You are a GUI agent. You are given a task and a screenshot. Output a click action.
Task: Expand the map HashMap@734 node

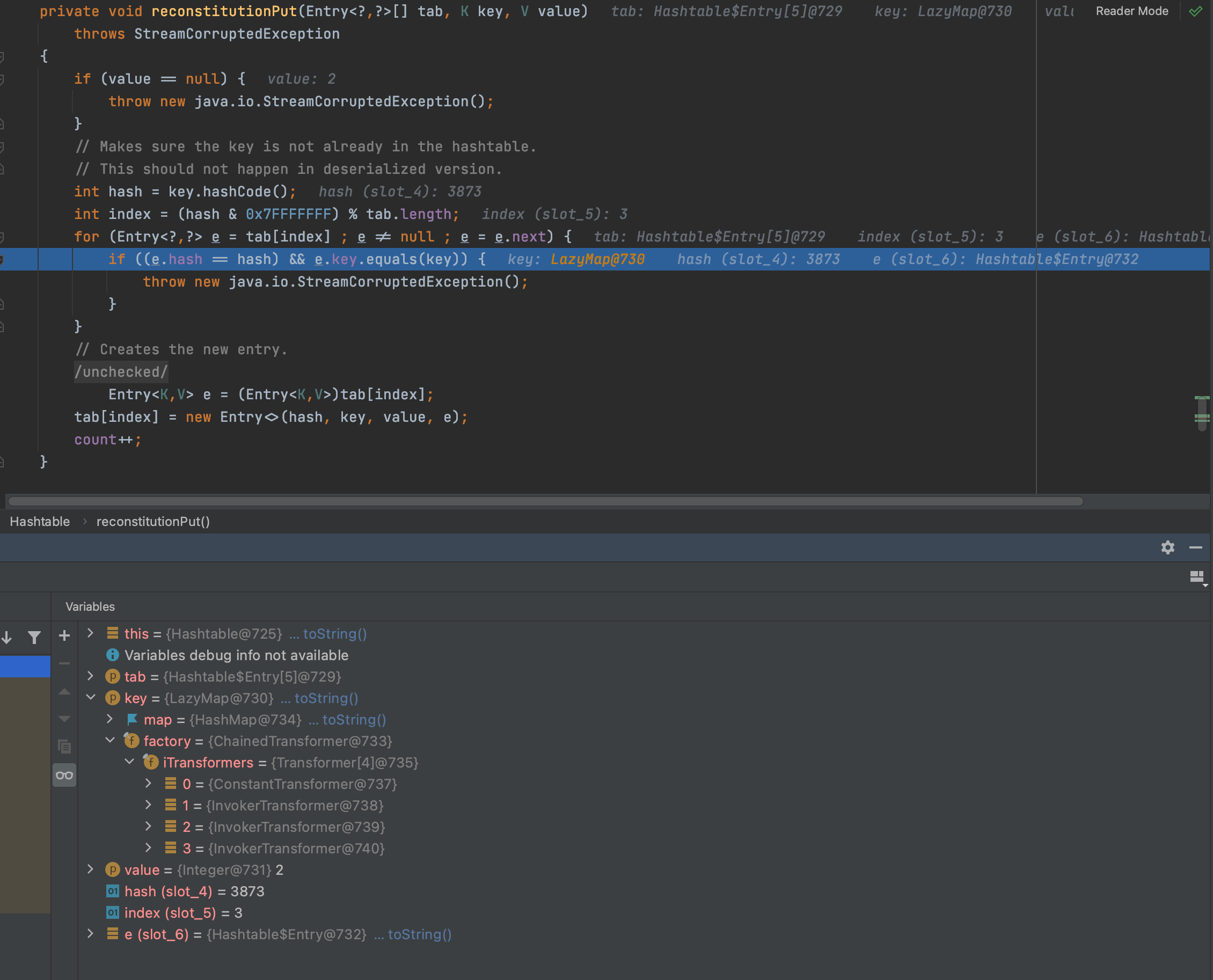pos(110,719)
